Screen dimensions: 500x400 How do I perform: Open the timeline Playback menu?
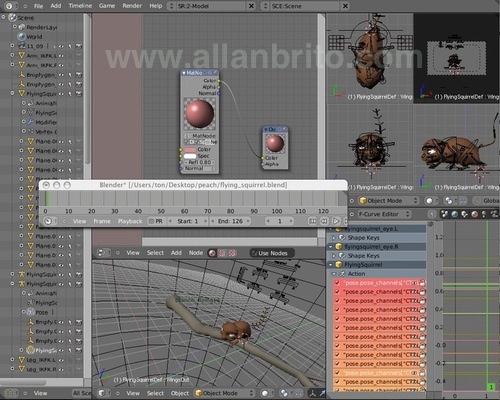(130, 221)
